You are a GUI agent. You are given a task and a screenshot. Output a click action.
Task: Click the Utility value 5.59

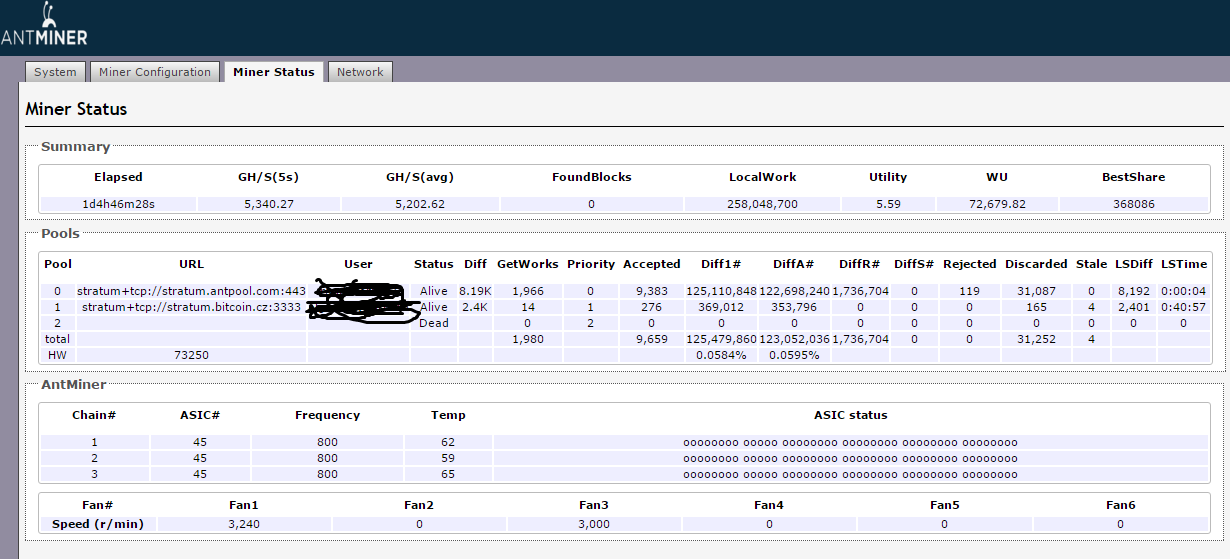point(888,204)
